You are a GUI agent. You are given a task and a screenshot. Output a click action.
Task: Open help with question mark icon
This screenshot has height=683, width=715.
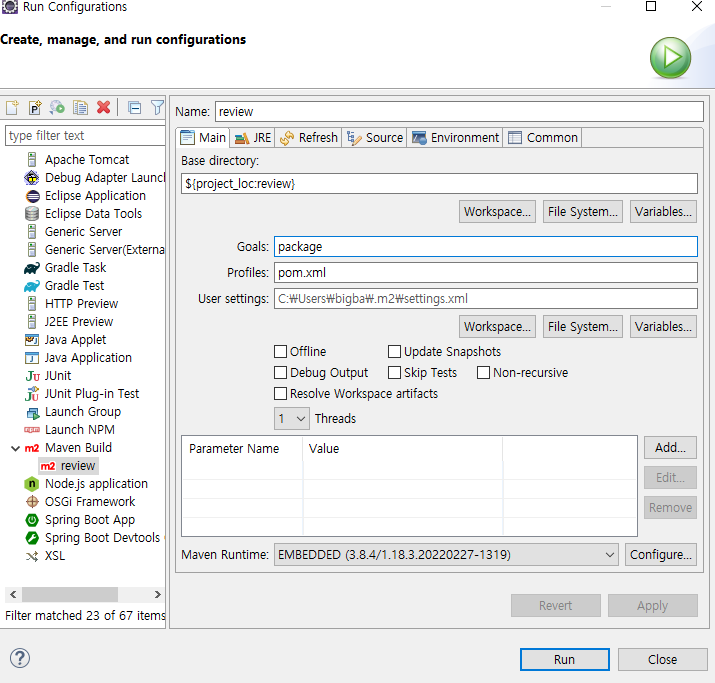20,658
